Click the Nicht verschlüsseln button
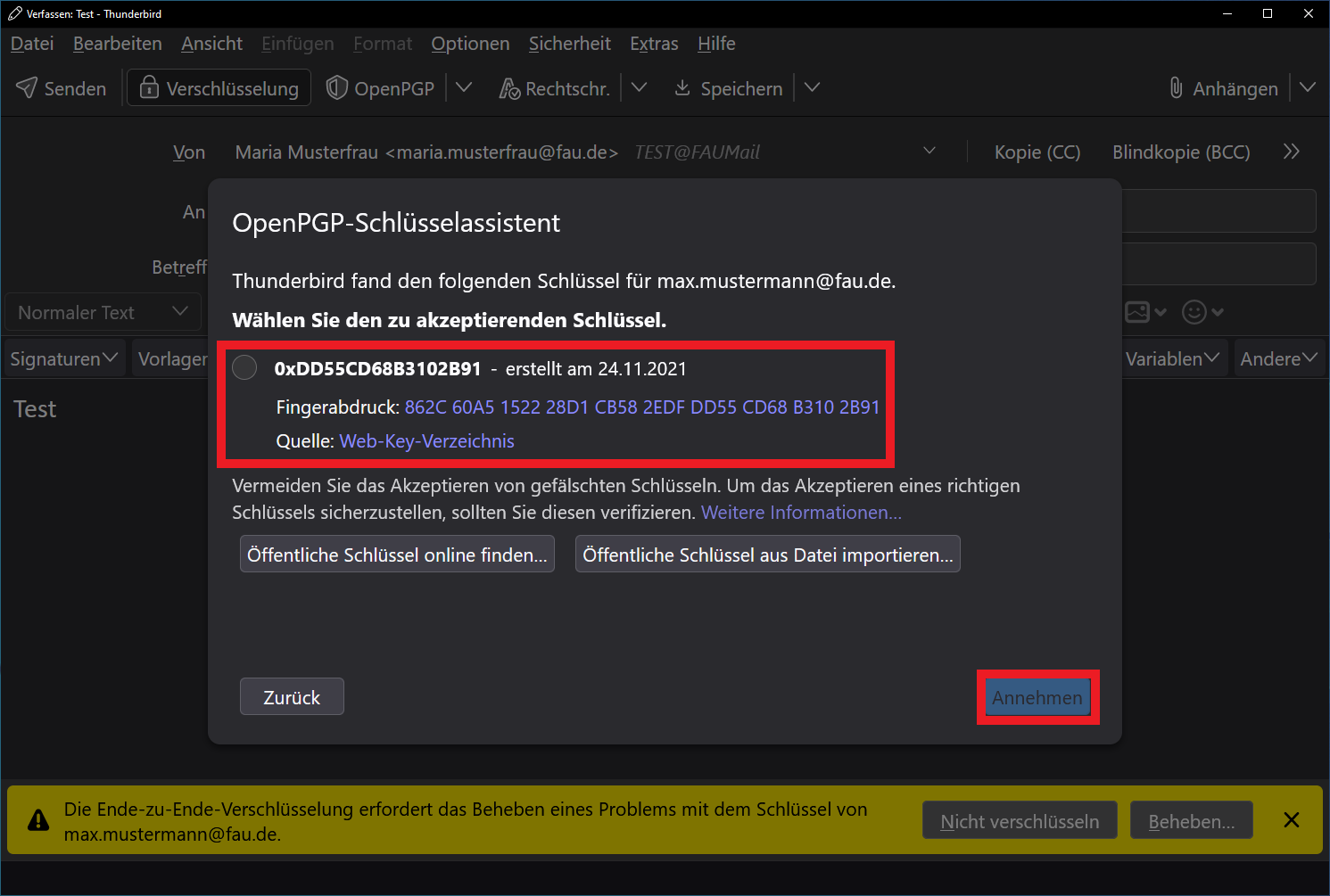The image size is (1330, 896). click(1020, 821)
